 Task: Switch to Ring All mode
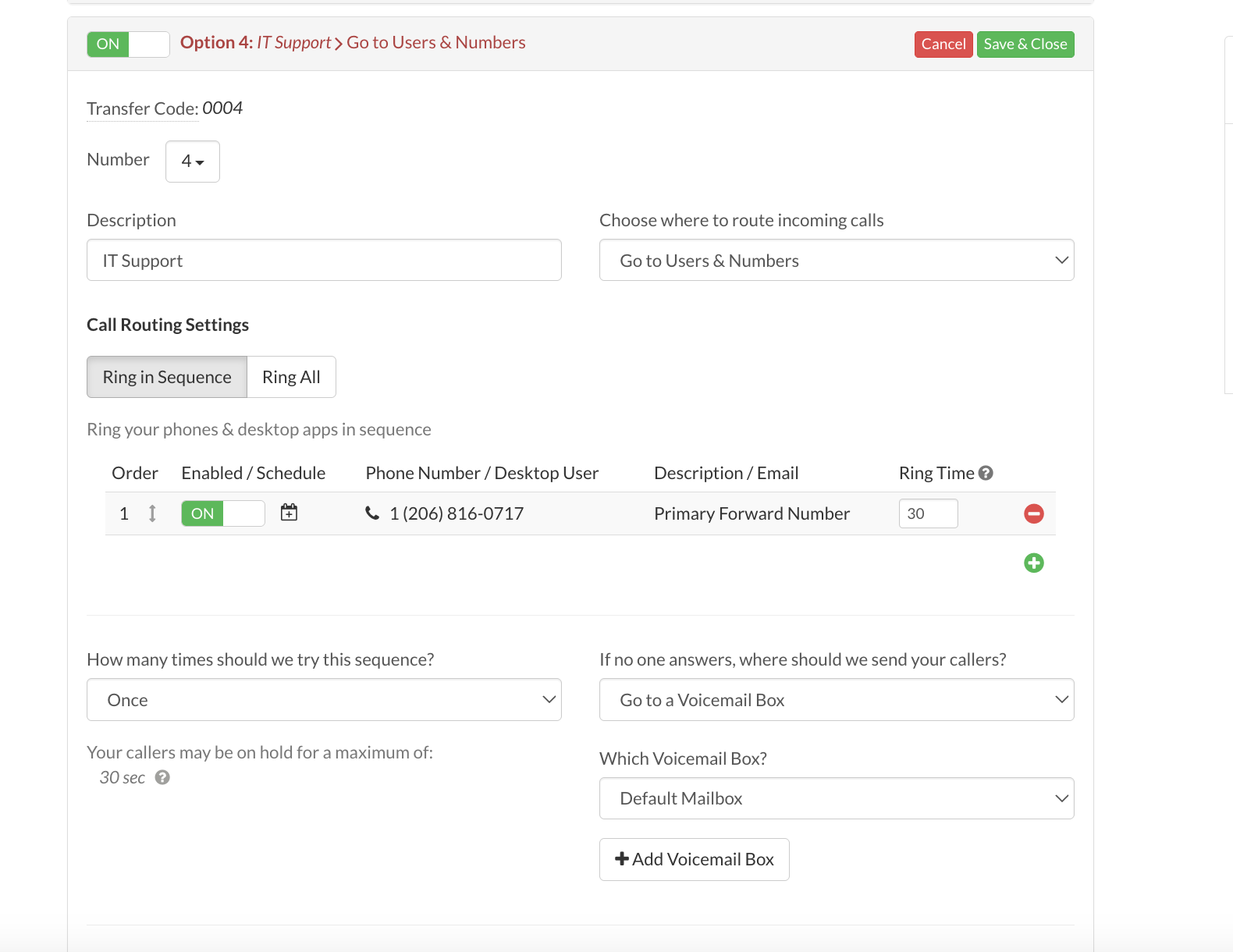291,377
